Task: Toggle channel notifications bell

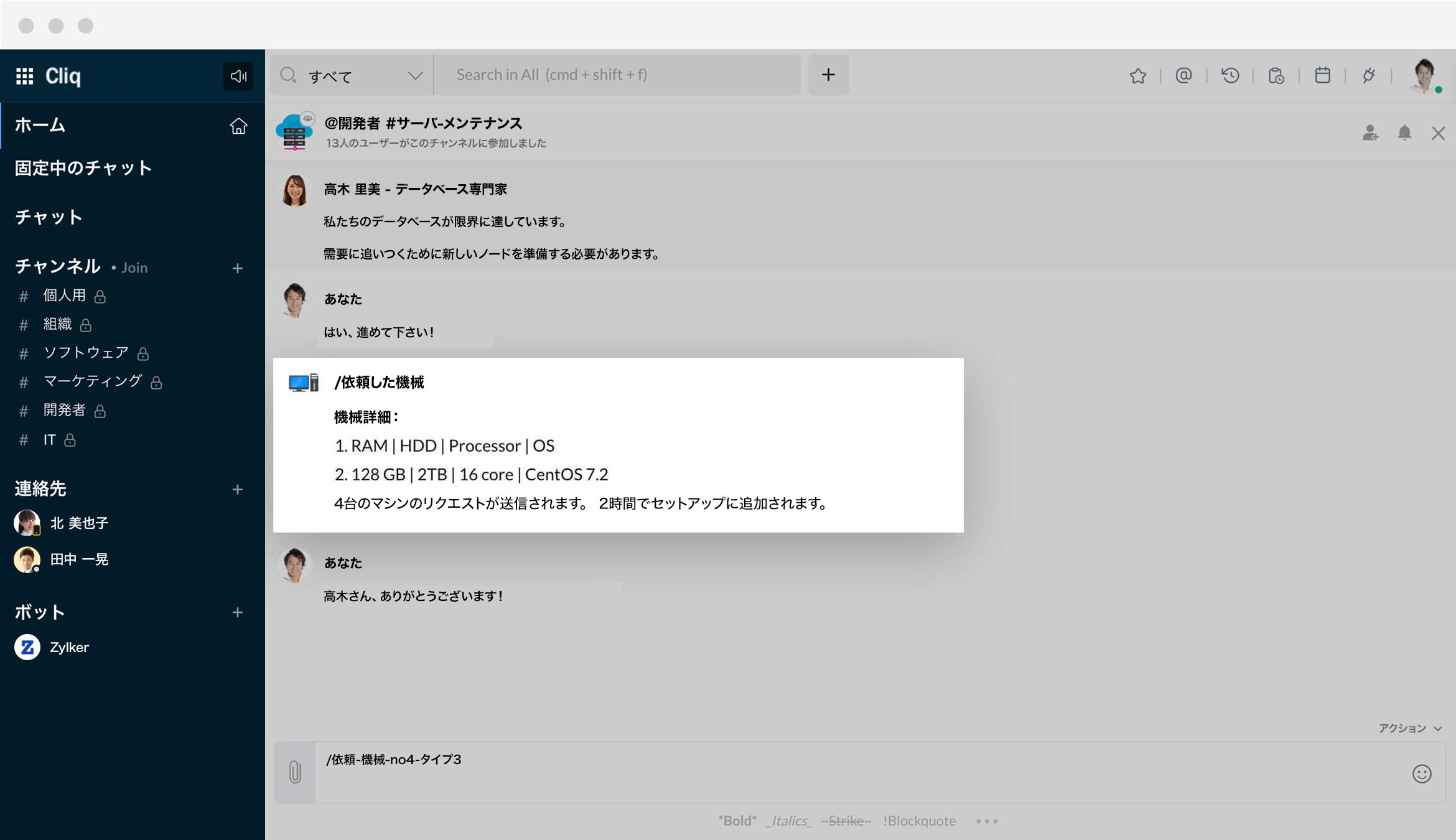Action: (x=1404, y=133)
